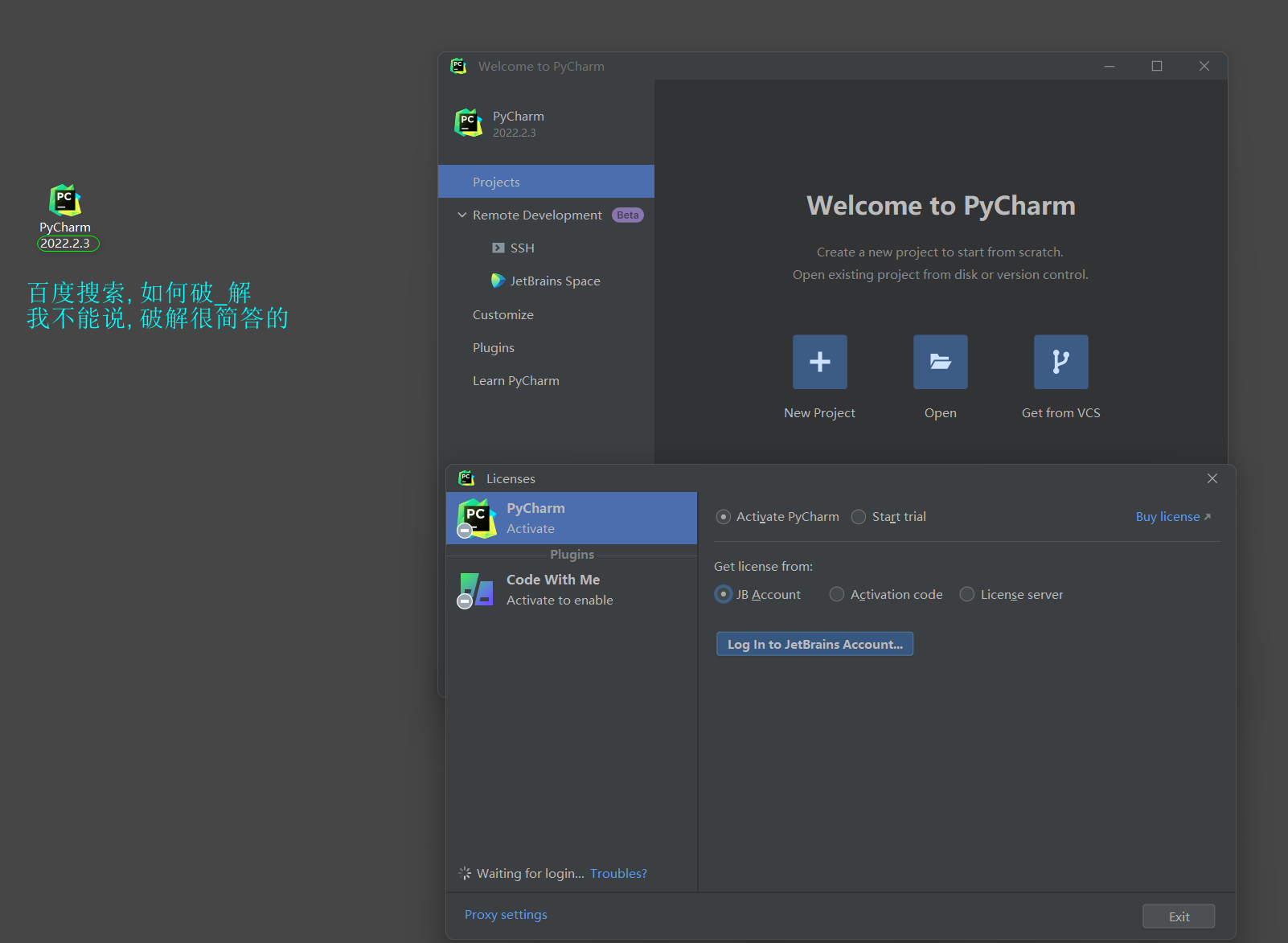Click the Open folder icon

pyautogui.click(x=940, y=362)
